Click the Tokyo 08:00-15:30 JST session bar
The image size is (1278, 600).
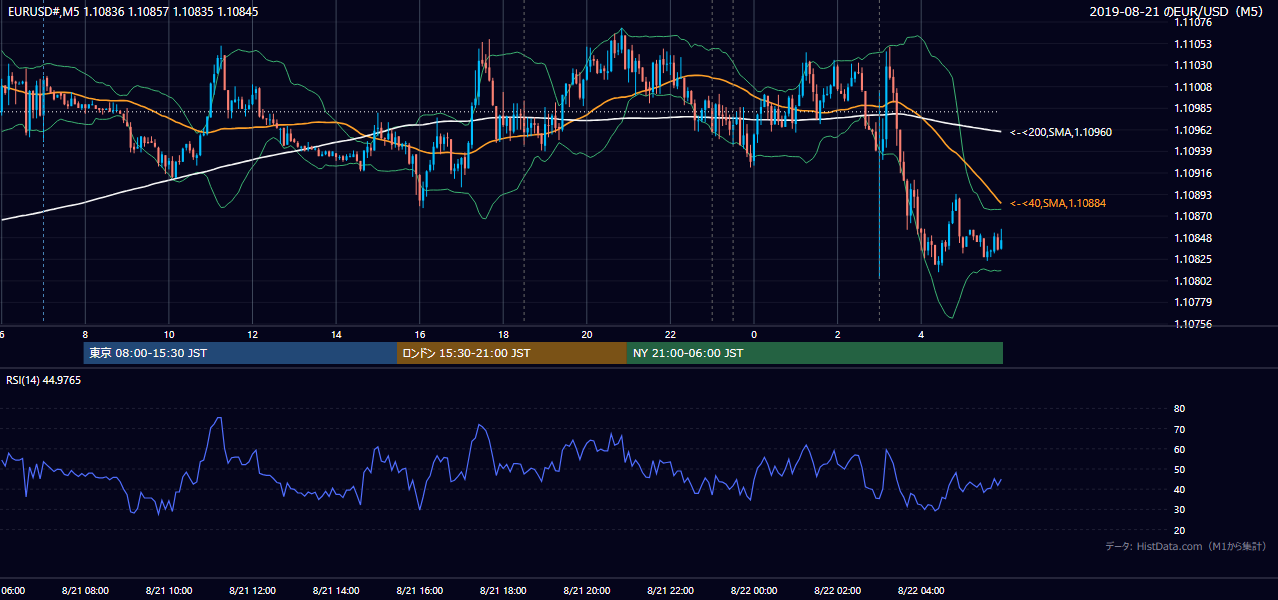[x=241, y=353]
